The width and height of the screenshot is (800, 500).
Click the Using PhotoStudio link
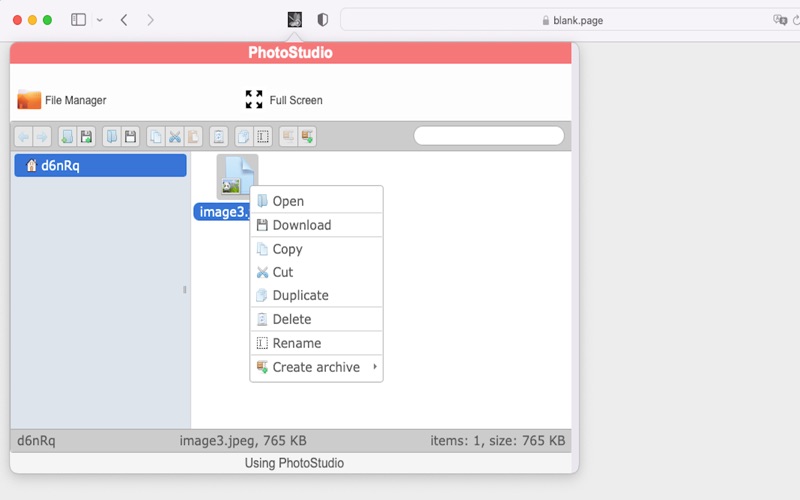pos(294,463)
